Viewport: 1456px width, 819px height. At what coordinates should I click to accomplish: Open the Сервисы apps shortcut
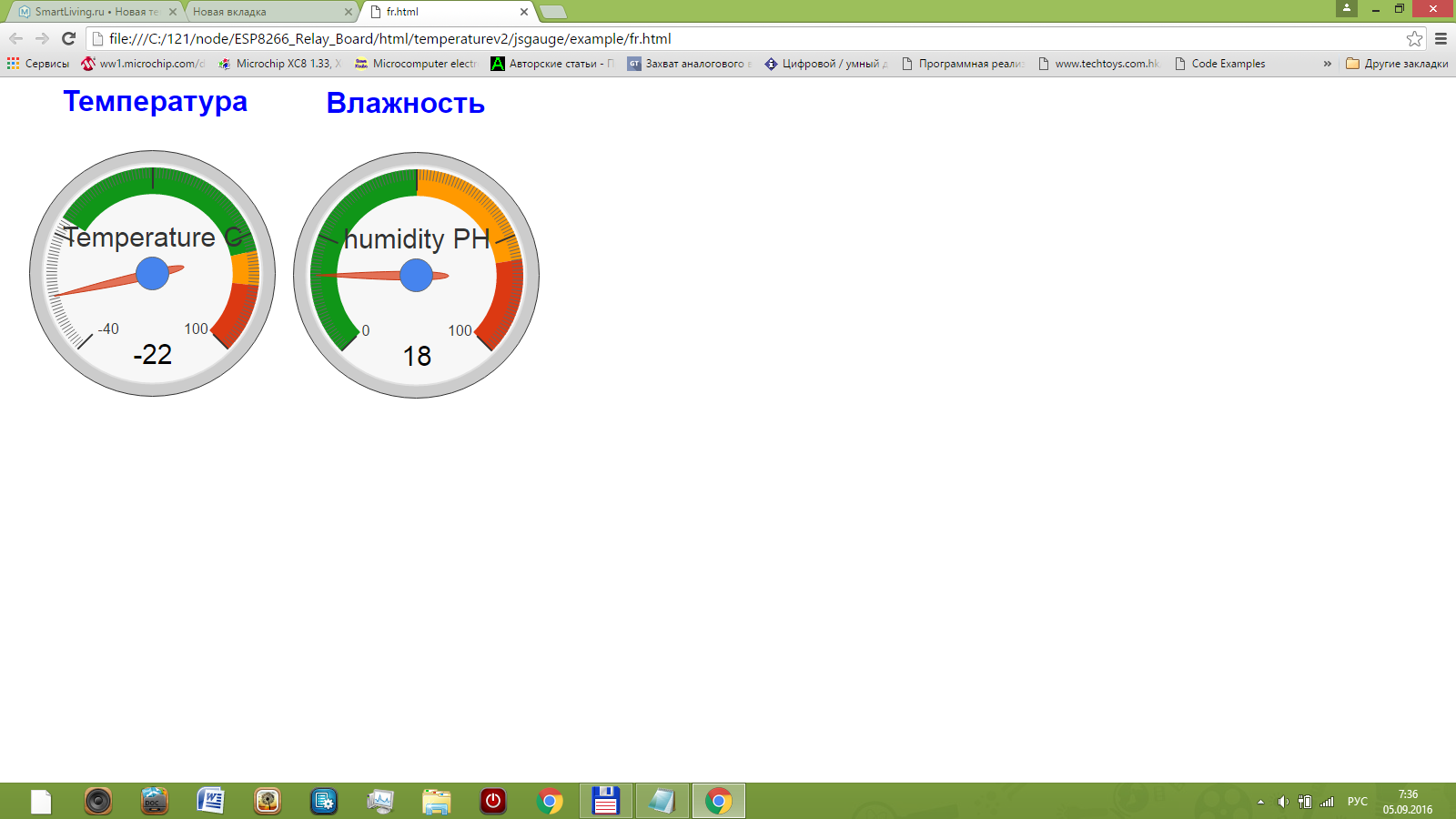(38, 64)
